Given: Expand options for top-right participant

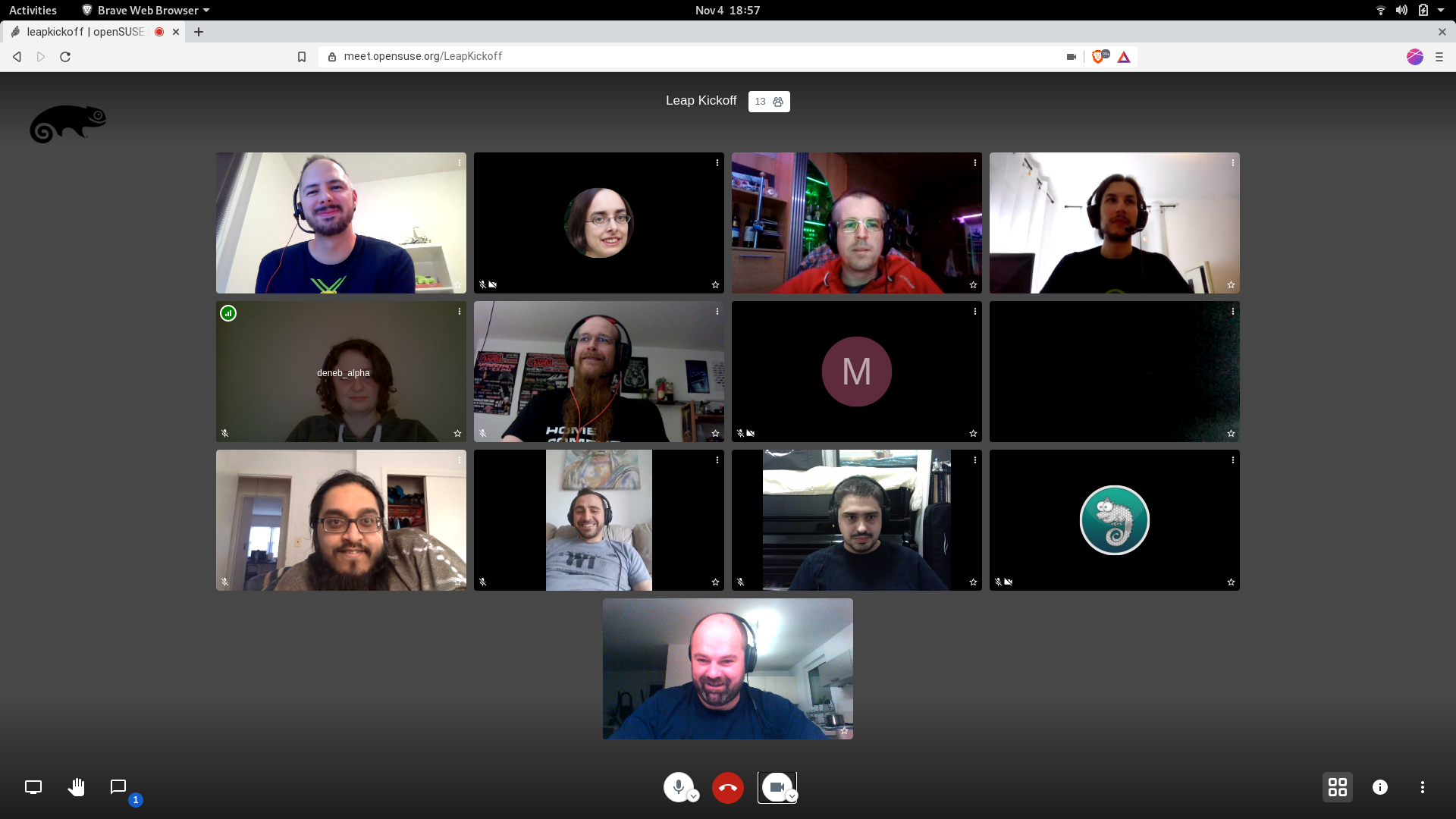Looking at the screenshot, I should click(x=1233, y=163).
